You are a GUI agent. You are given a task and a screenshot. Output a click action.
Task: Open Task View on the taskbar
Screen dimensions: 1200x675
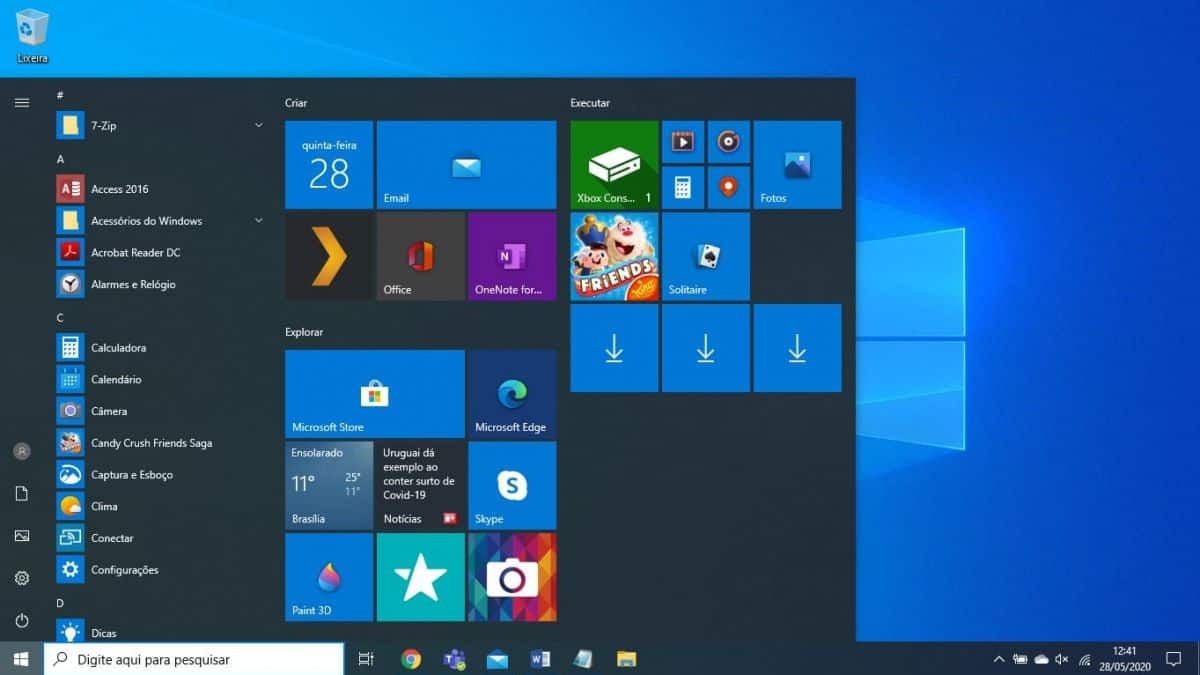point(366,659)
